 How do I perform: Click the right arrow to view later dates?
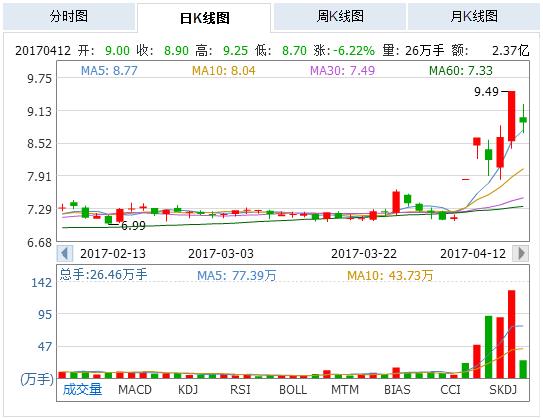coord(521,253)
